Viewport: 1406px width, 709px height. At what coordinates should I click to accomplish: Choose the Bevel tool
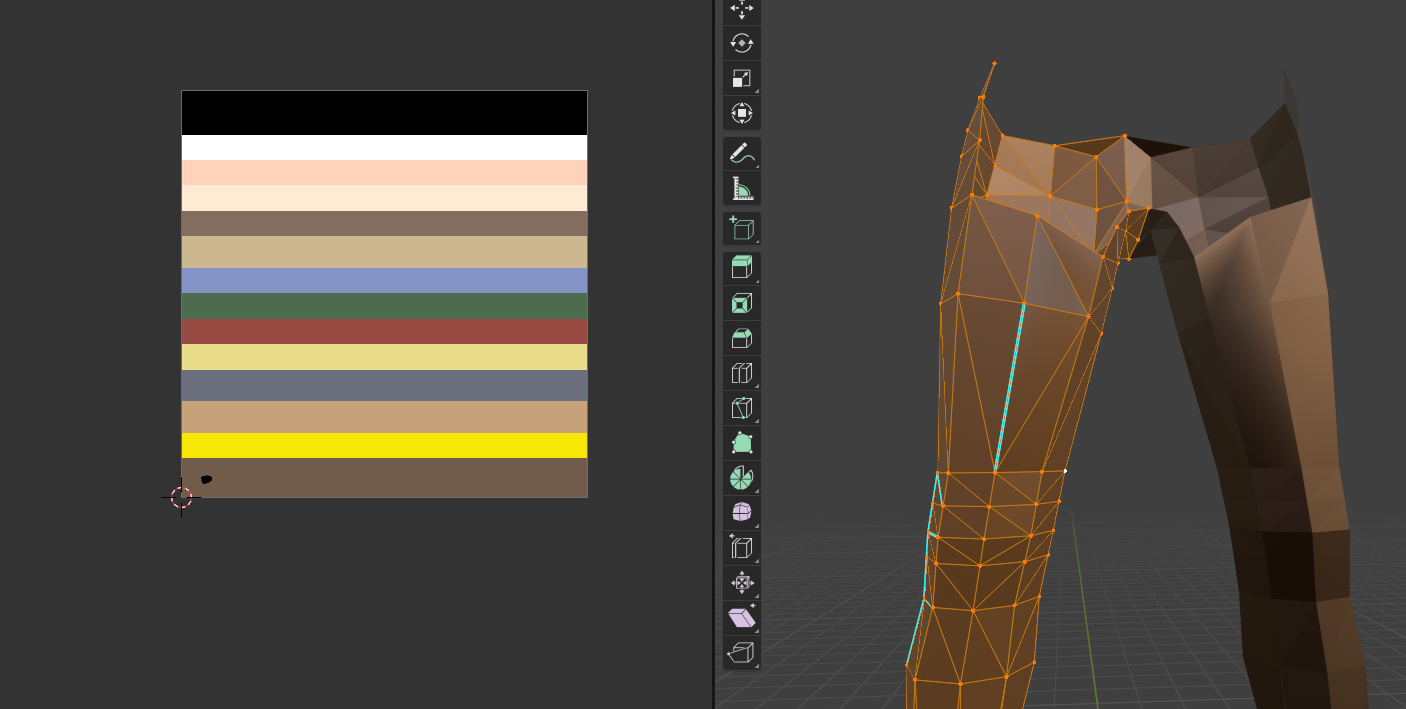[741, 338]
